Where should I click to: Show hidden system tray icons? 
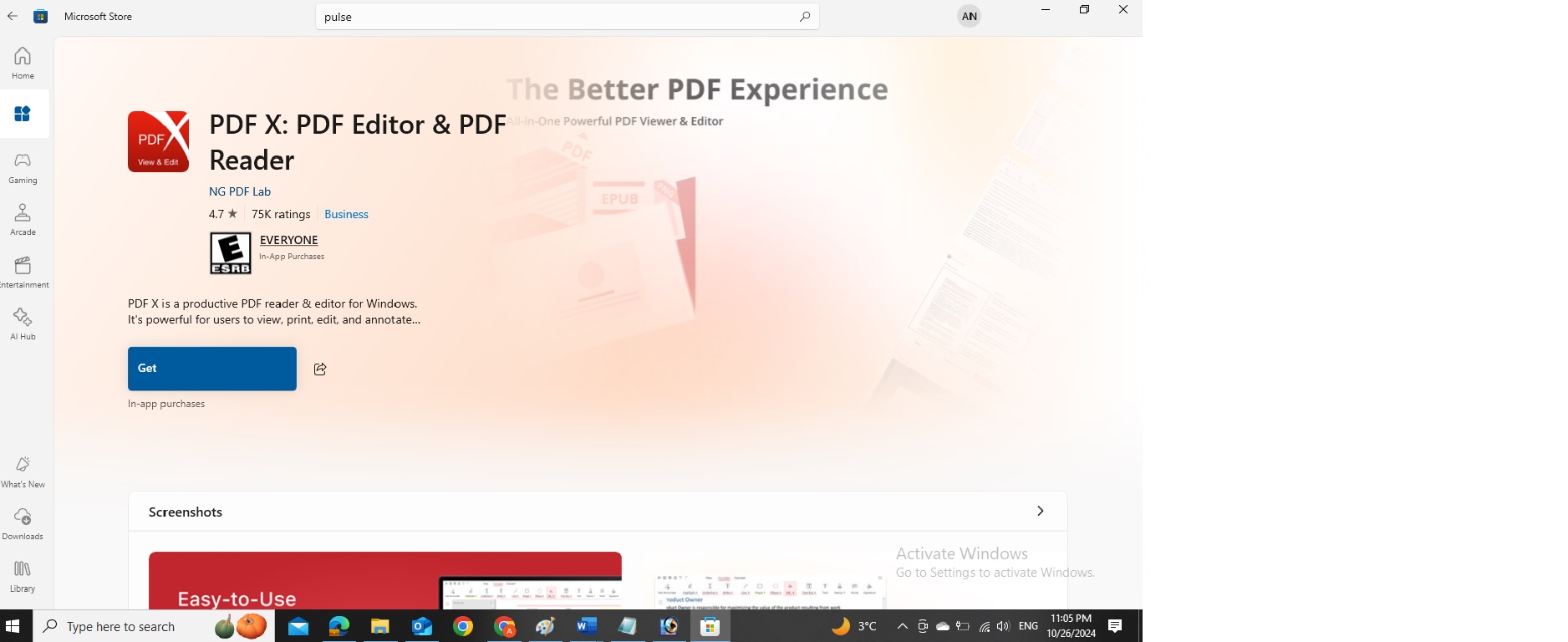tap(902, 626)
